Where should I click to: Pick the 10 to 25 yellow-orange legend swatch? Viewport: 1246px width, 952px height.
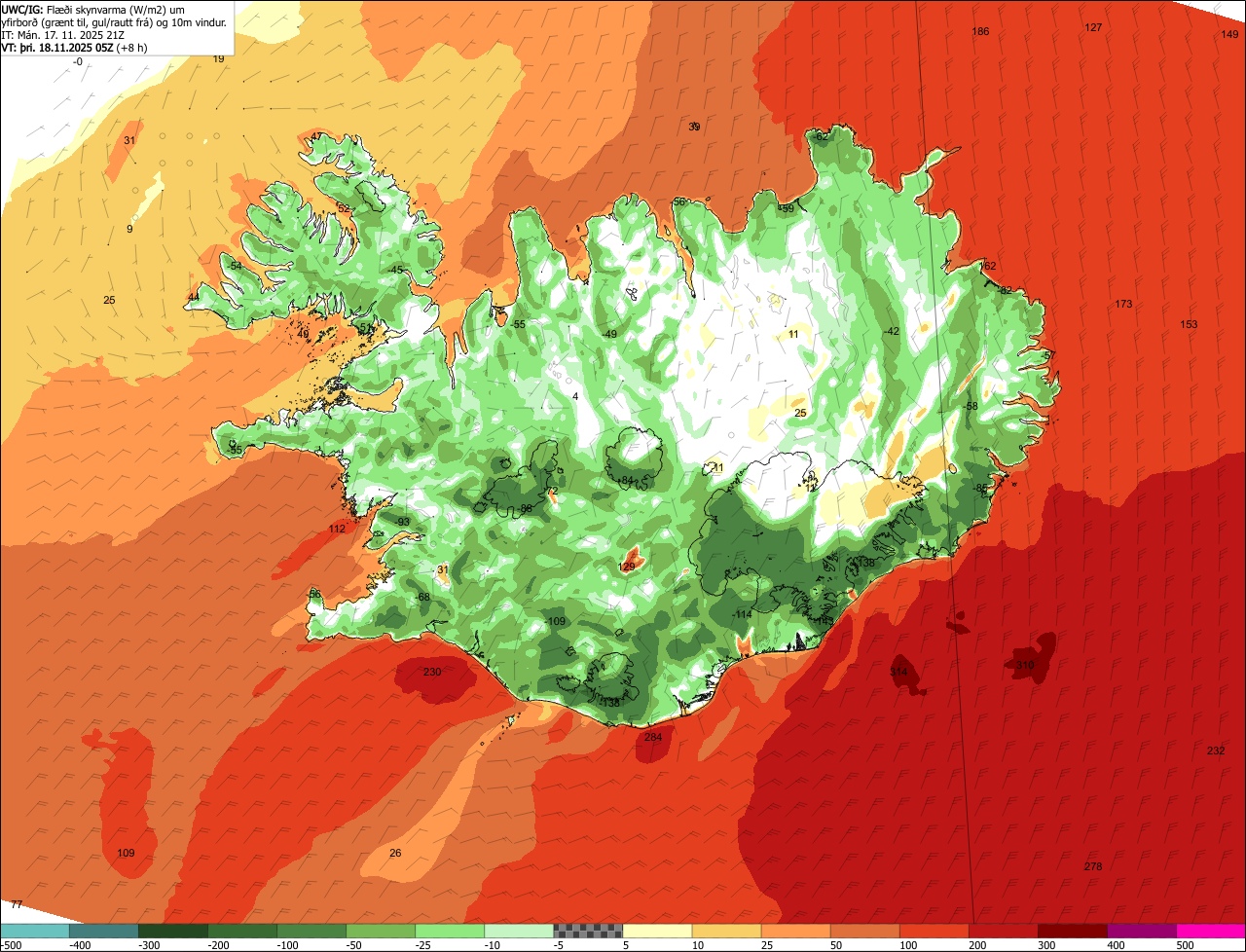(x=726, y=931)
